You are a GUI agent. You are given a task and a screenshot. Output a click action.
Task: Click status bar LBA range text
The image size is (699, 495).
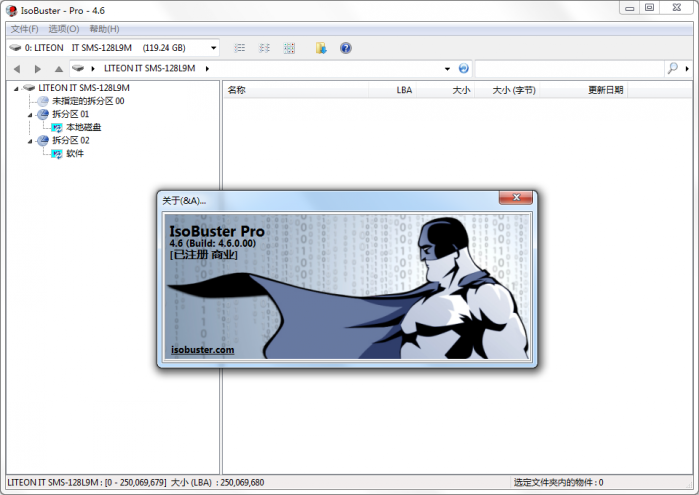coord(136,483)
